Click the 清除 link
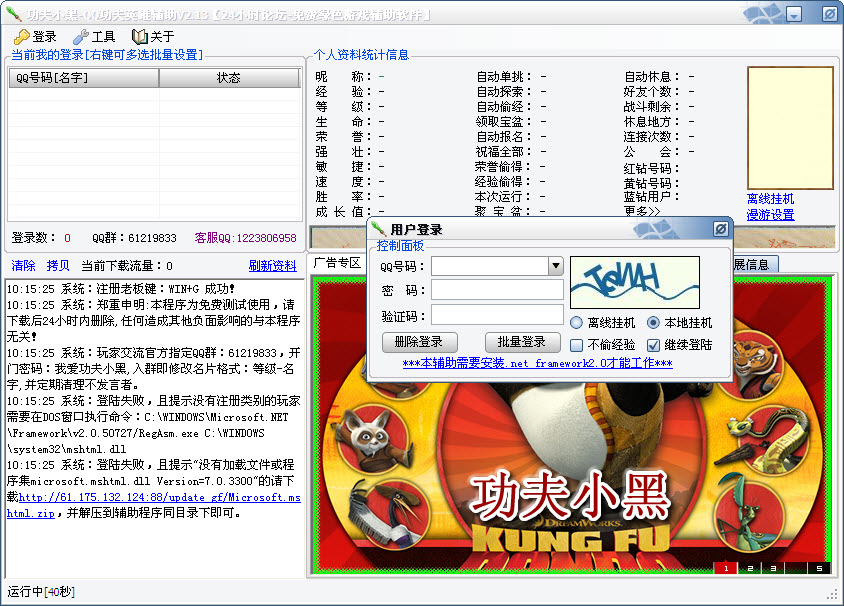 [x=23, y=265]
